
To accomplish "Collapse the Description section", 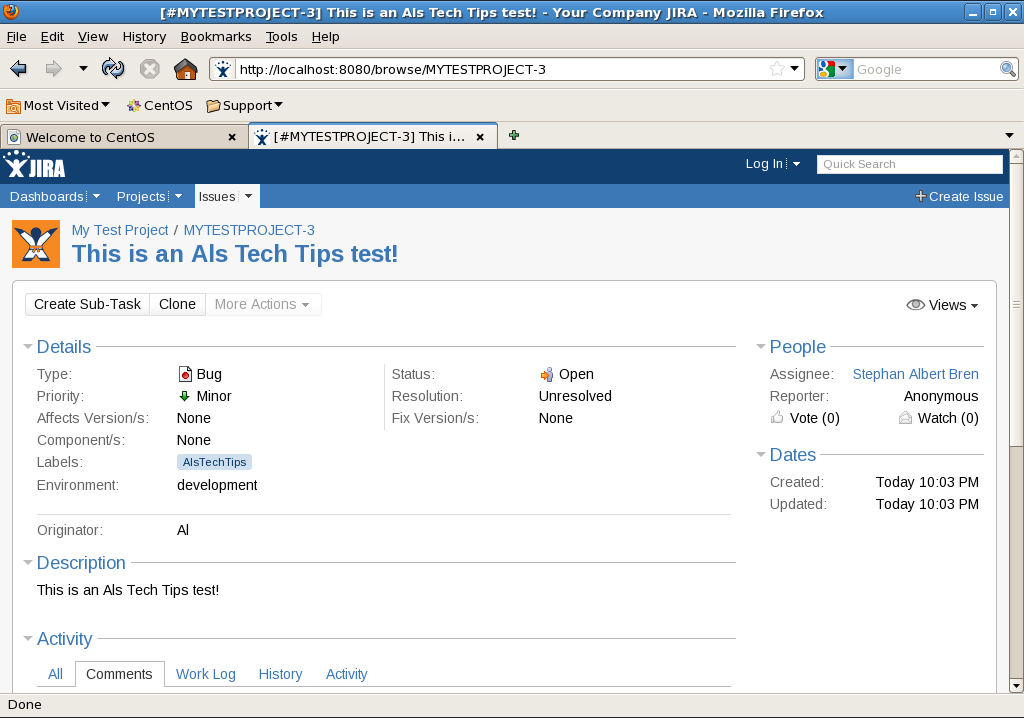I will click(27, 563).
